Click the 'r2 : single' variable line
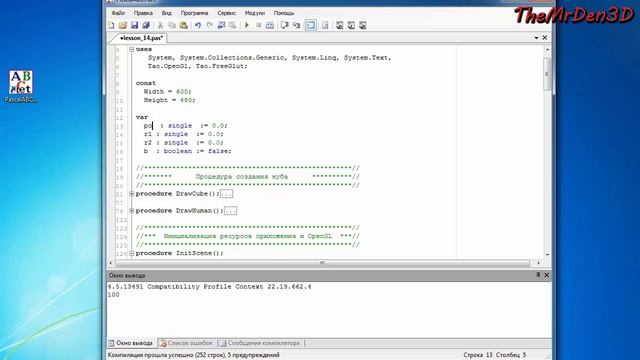 point(184,143)
